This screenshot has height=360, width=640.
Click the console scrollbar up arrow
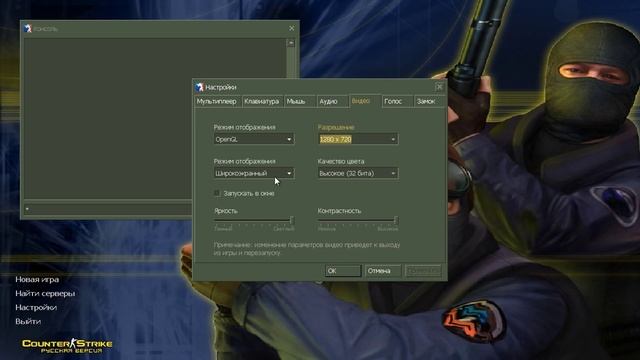pos(291,43)
